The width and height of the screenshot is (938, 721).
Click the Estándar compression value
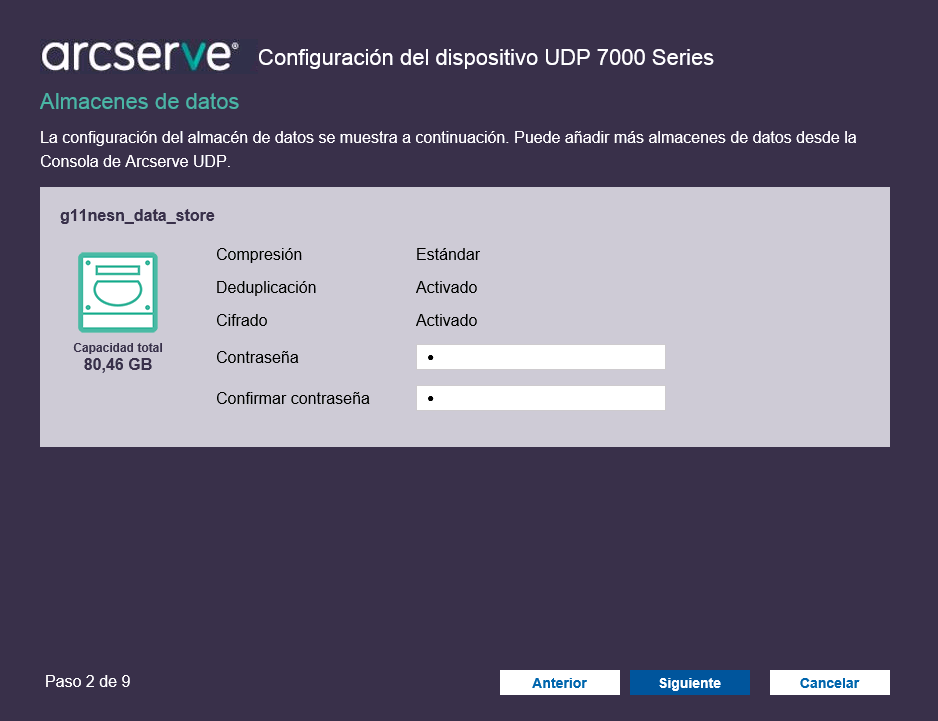pyautogui.click(x=447, y=254)
